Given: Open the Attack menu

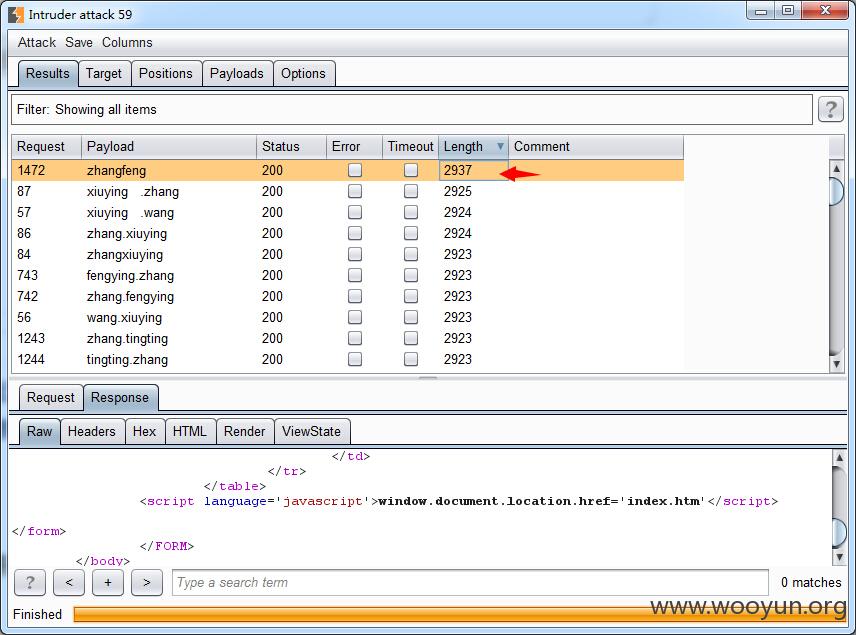Looking at the screenshot, I should coord(37,43).
